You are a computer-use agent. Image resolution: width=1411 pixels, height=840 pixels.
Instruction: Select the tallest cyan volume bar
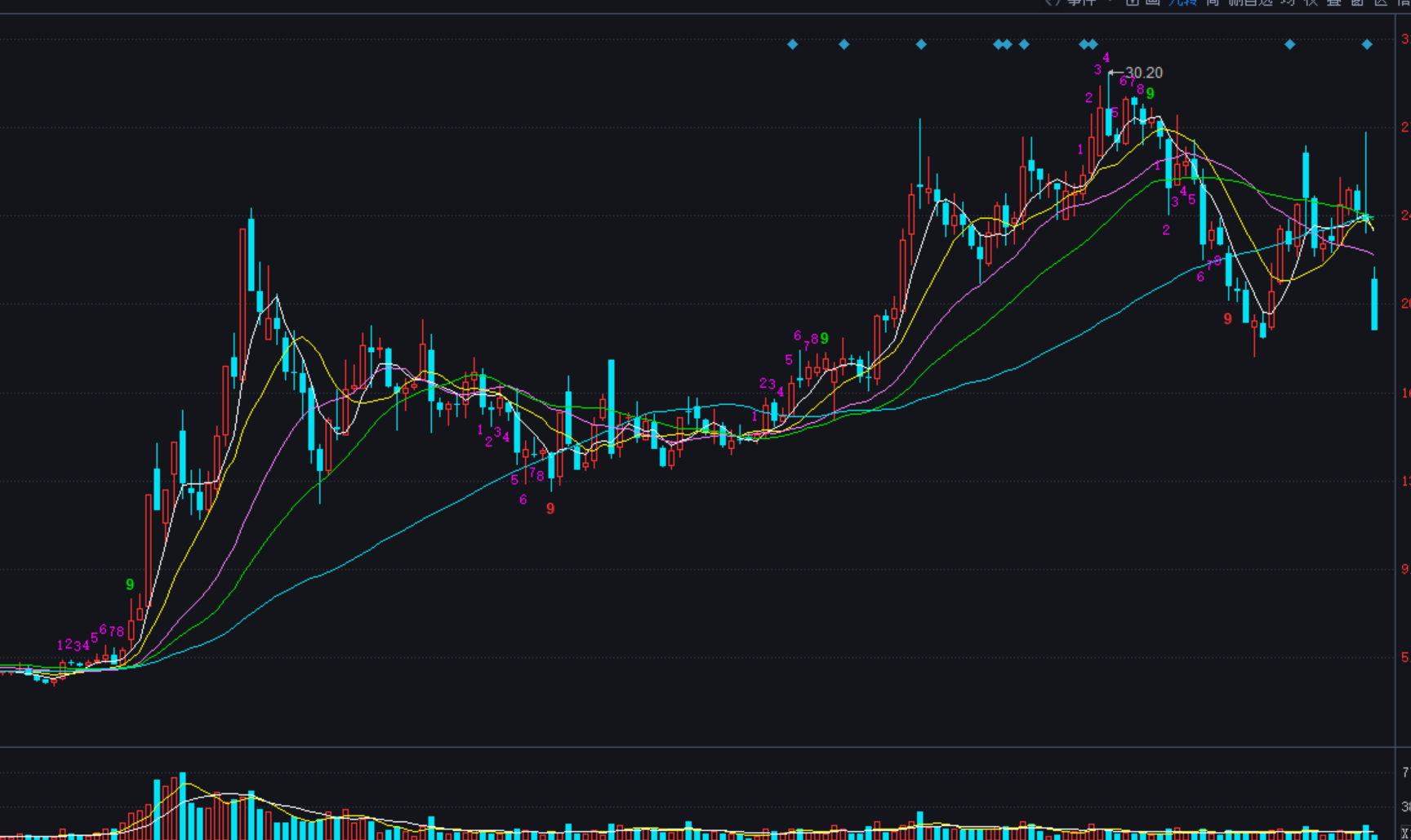point(183,806)
